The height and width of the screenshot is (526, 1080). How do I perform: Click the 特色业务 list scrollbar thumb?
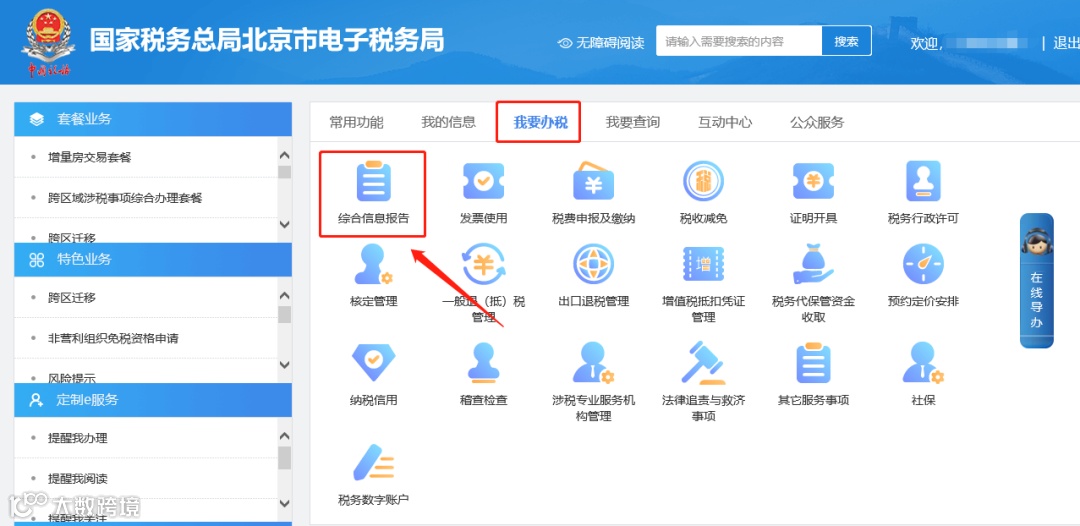tap(284, 315)
